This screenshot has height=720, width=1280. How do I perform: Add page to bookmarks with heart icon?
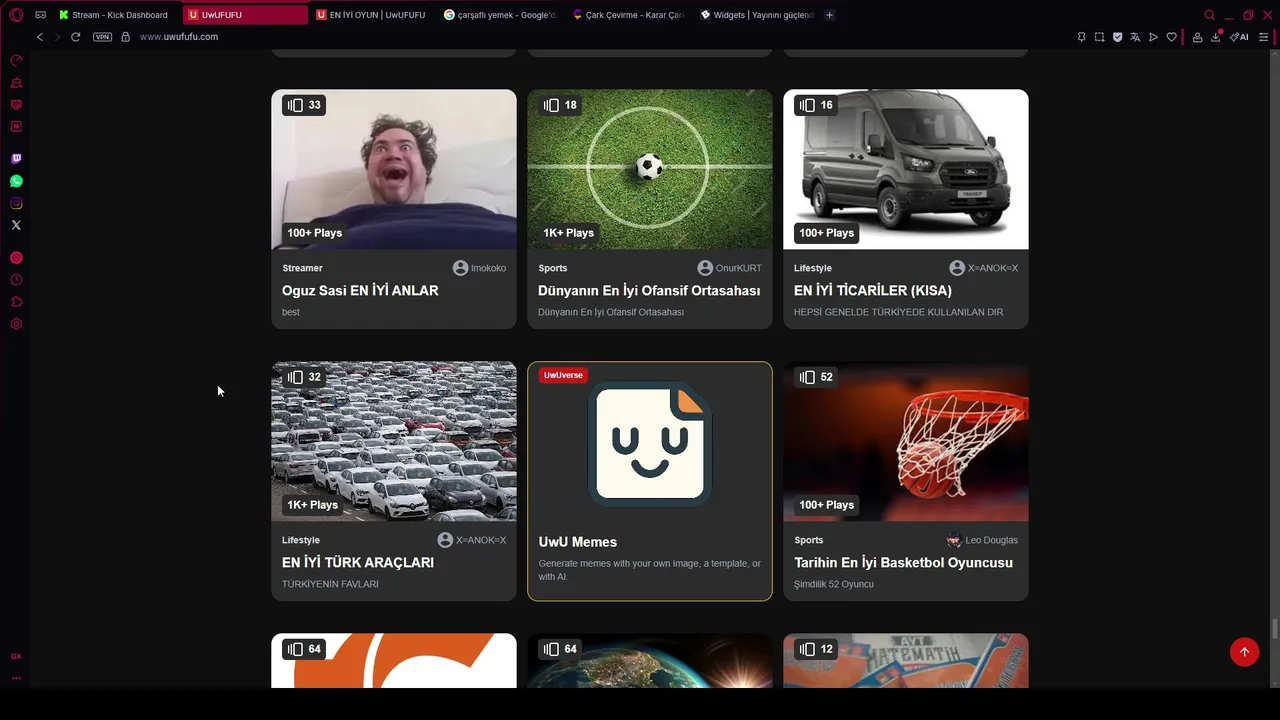point(1171,37)
